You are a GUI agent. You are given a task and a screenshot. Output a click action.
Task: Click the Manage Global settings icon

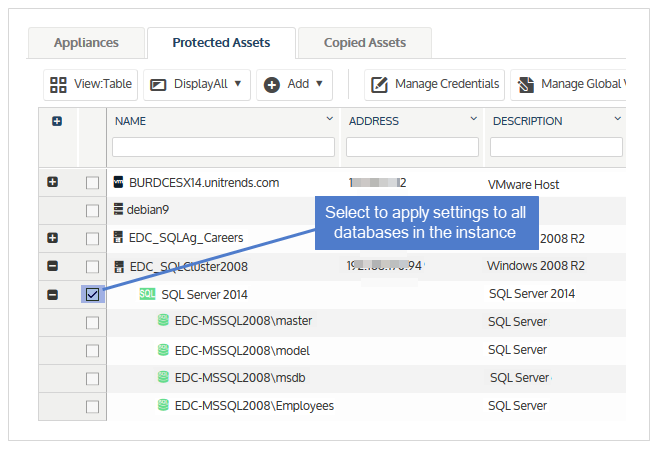coord(526,85)
